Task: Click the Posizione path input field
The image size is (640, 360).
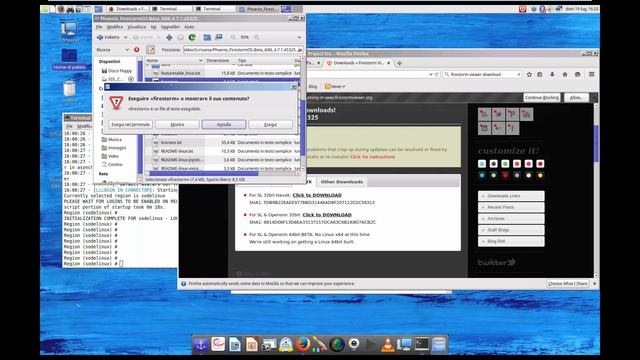Action: point(243,50)
